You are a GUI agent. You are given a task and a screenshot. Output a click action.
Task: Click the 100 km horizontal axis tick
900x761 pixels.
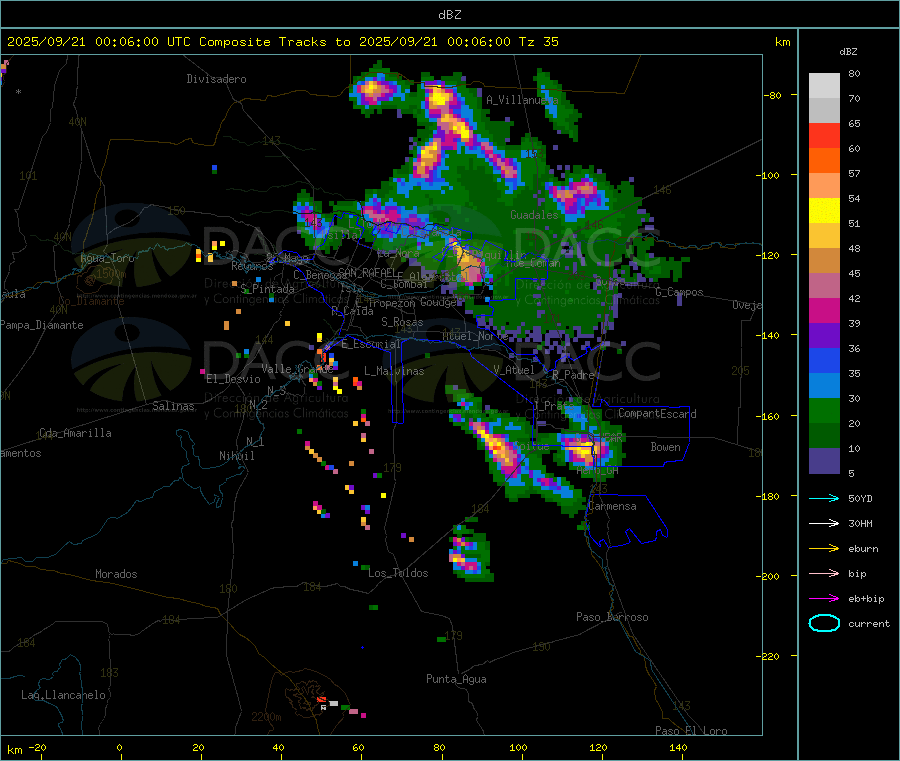[518, 747]
